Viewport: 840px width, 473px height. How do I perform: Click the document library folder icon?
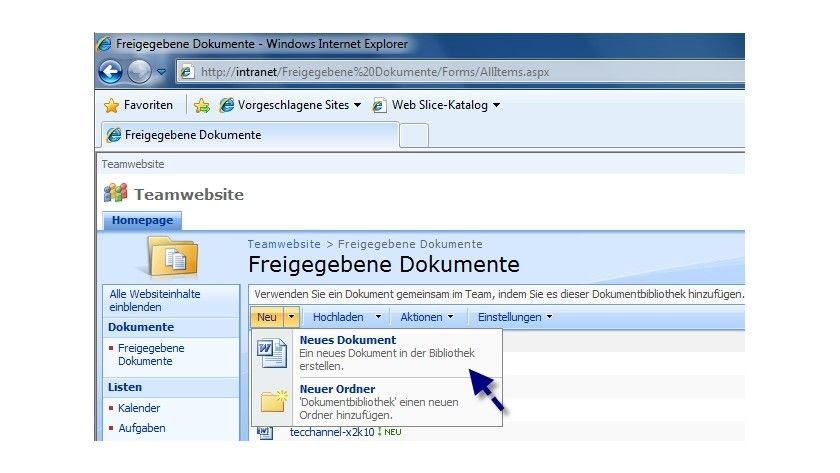pos(172,258)
